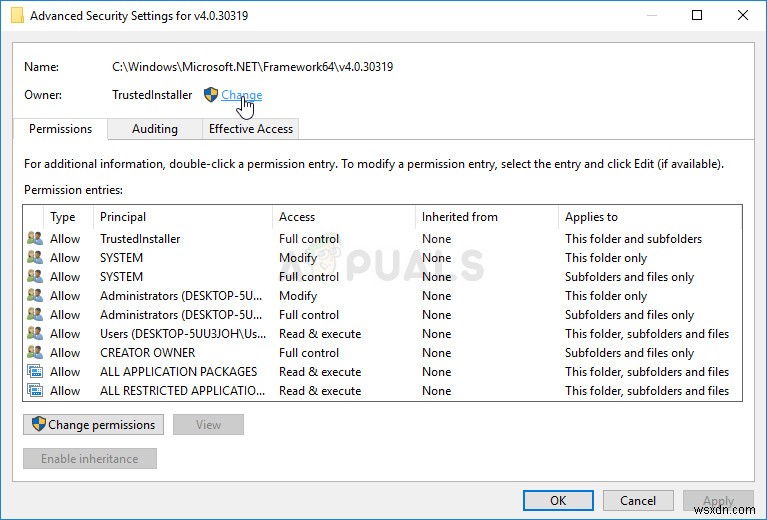Click the shield icon on the Change permissions button
The height and width of the screenshot is (520, 767).
39,425
